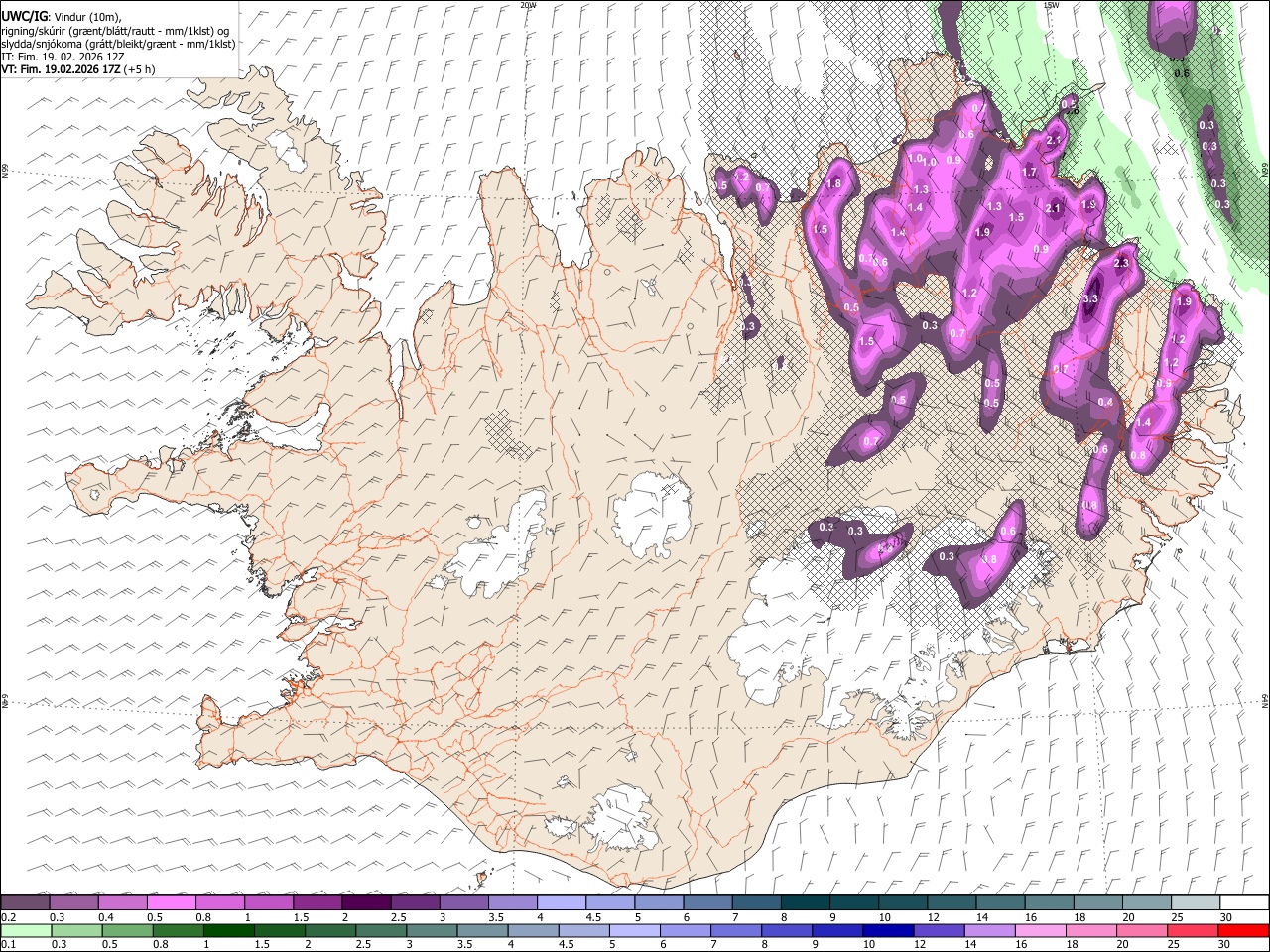
Task: Pick rain scale swatch between 20 and 25
Action: [1141, 932]
